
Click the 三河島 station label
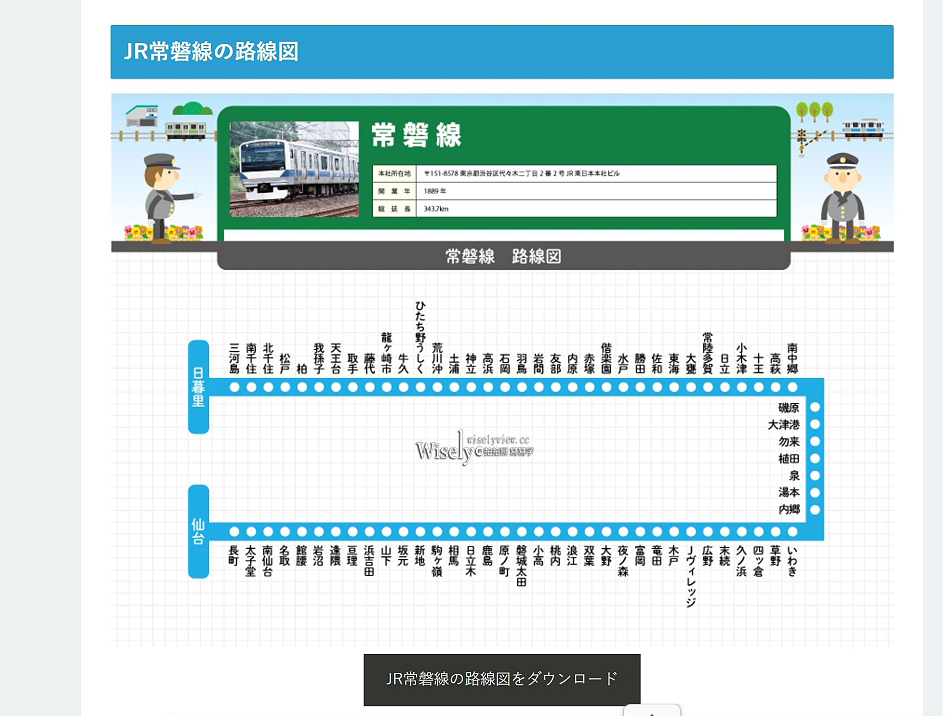point(234,359)
